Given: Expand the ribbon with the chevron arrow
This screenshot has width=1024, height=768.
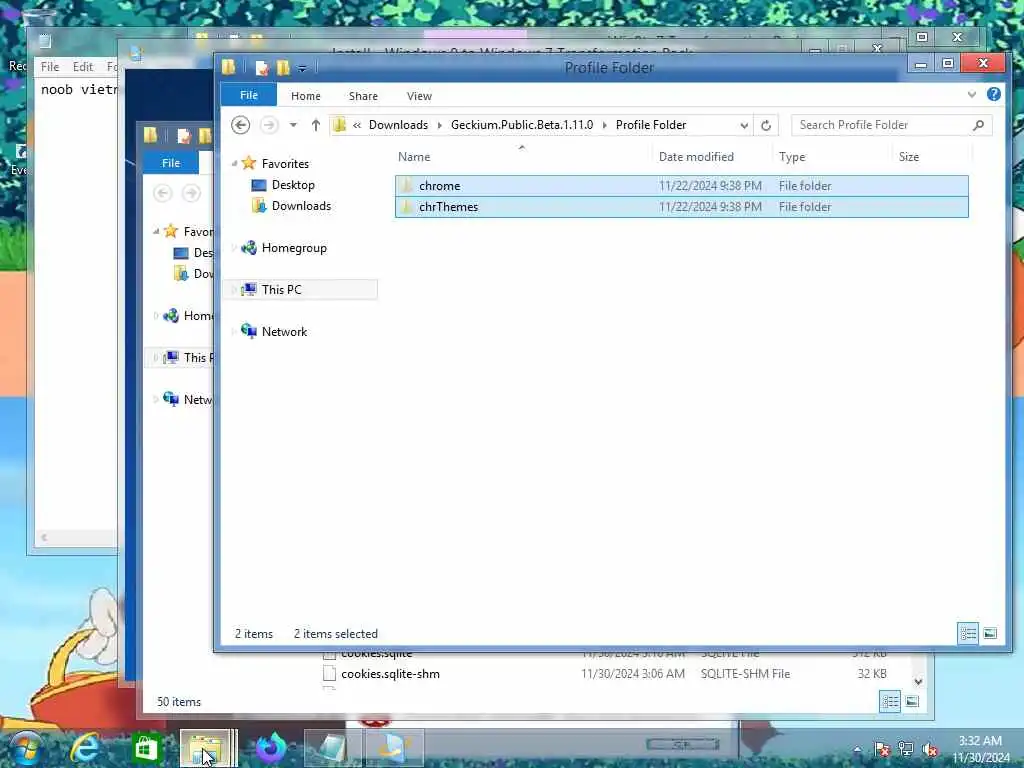Looking at the screenshot, I should tap(972, 95).
